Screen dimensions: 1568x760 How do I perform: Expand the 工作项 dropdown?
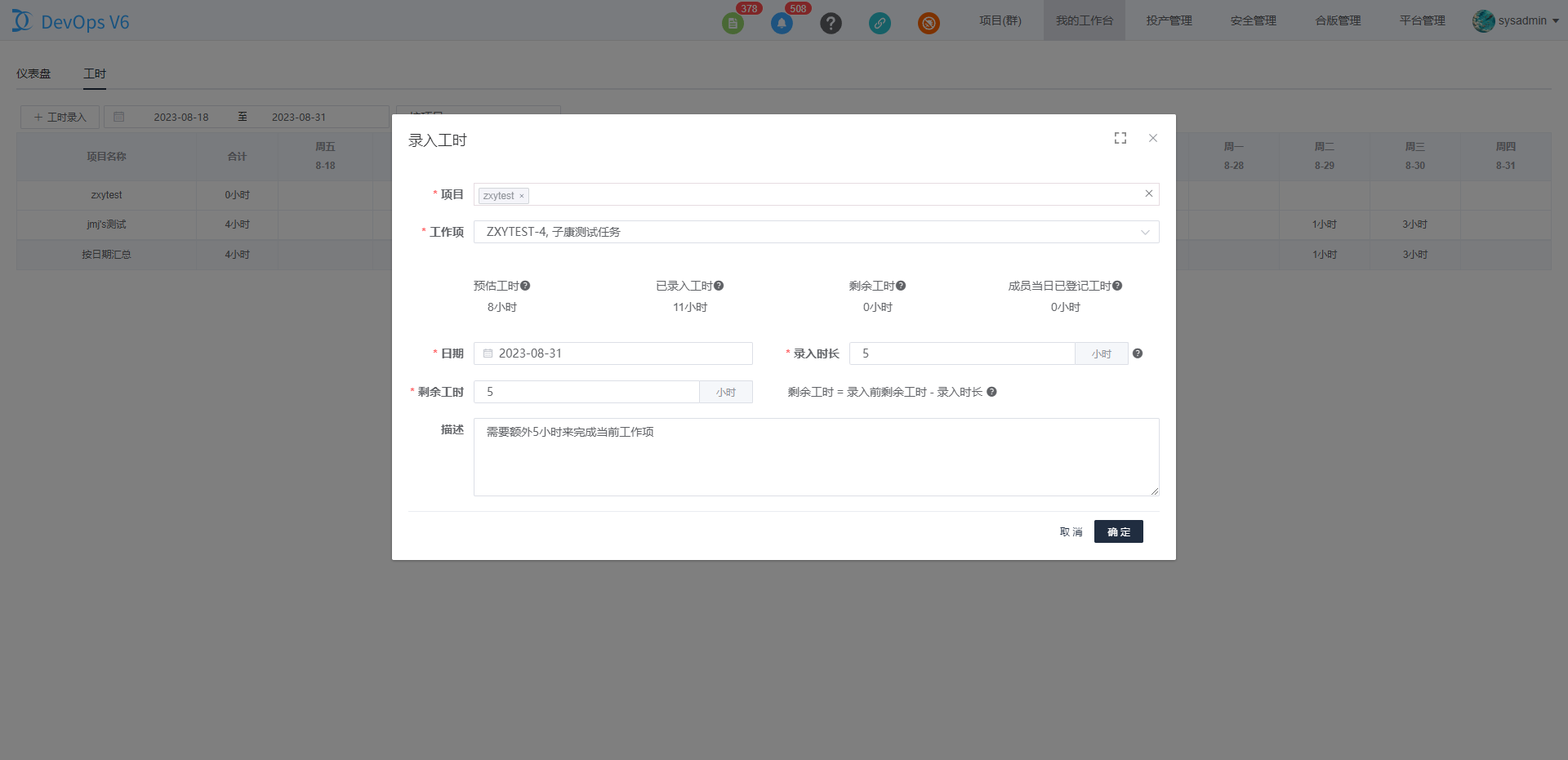(1144, 232)
